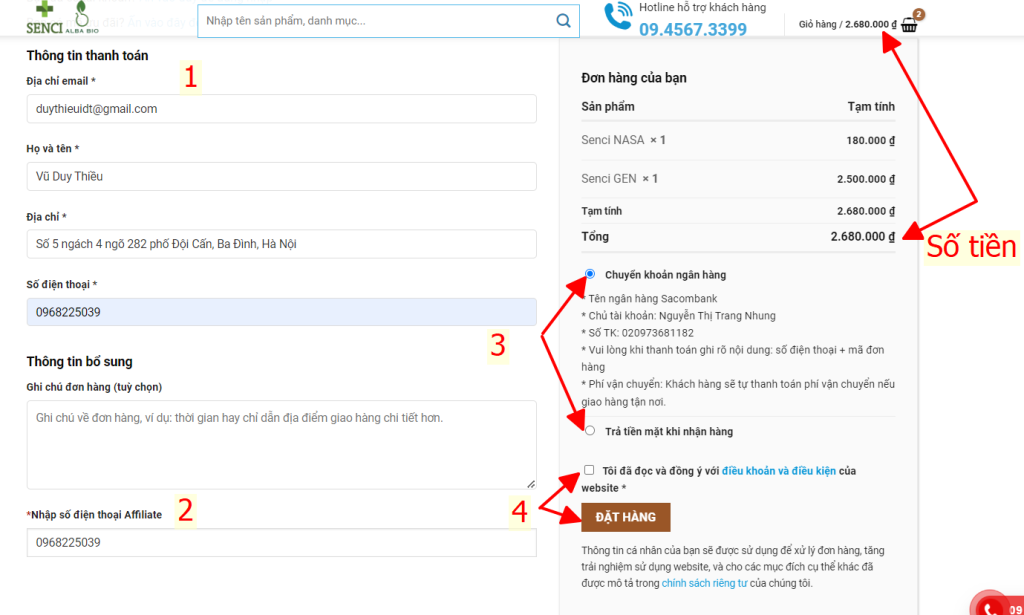The image size is (1024, 615).
Task: Click the Affiliate phone number field
Action: pos(281,543)
